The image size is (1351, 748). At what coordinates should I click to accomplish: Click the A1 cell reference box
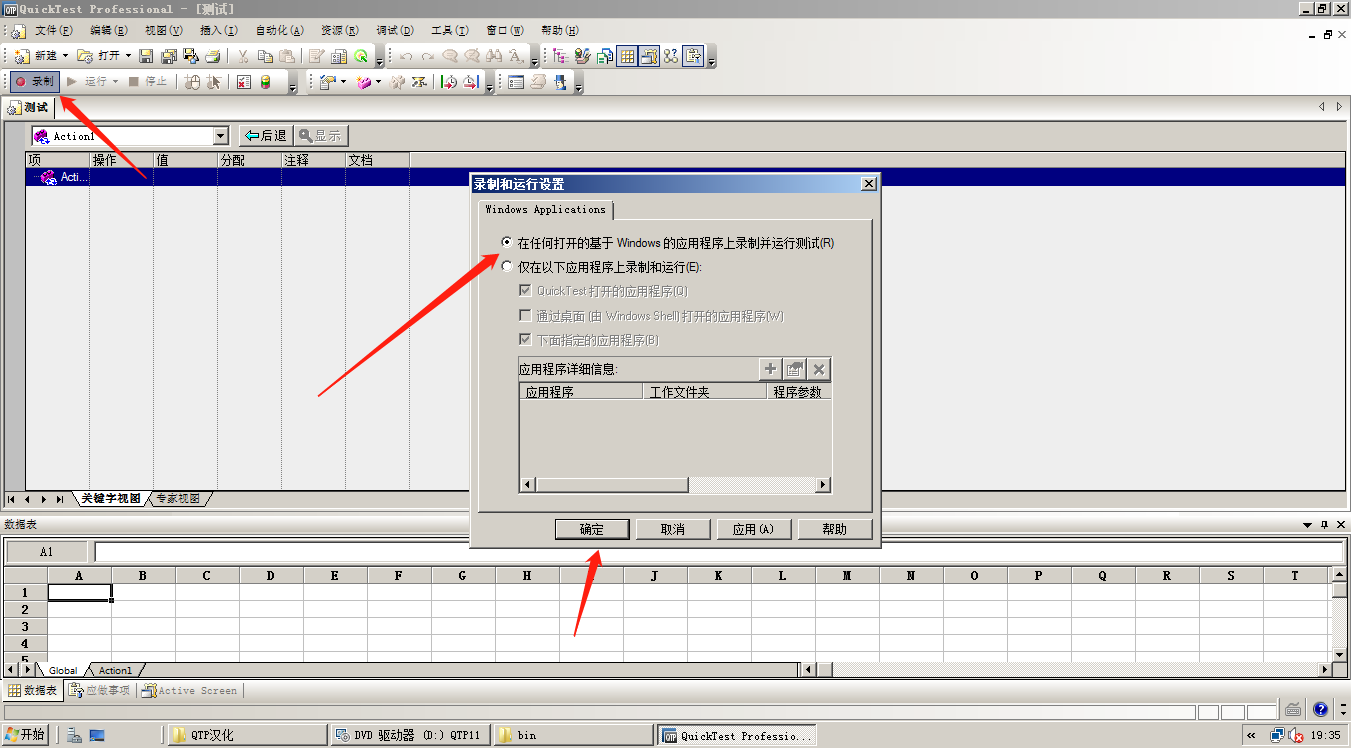click(47, 552)
